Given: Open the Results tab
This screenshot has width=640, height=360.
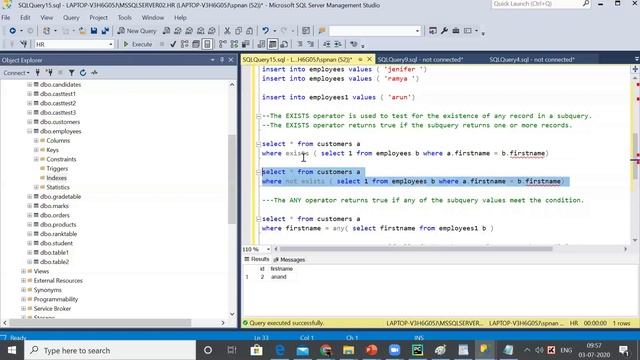Looking at the screenshot, I should (x=257, y=259).
